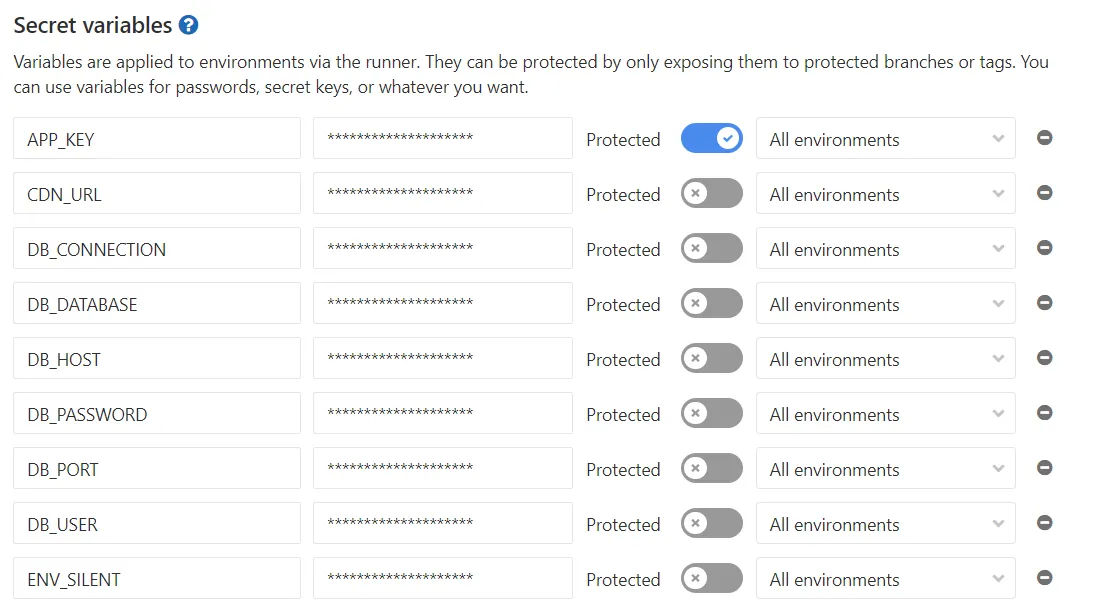The width and height of the screenshot is (1096, 610).
Task: Expand All environments dropdown for DB_HOST
Action: [885, 359]
